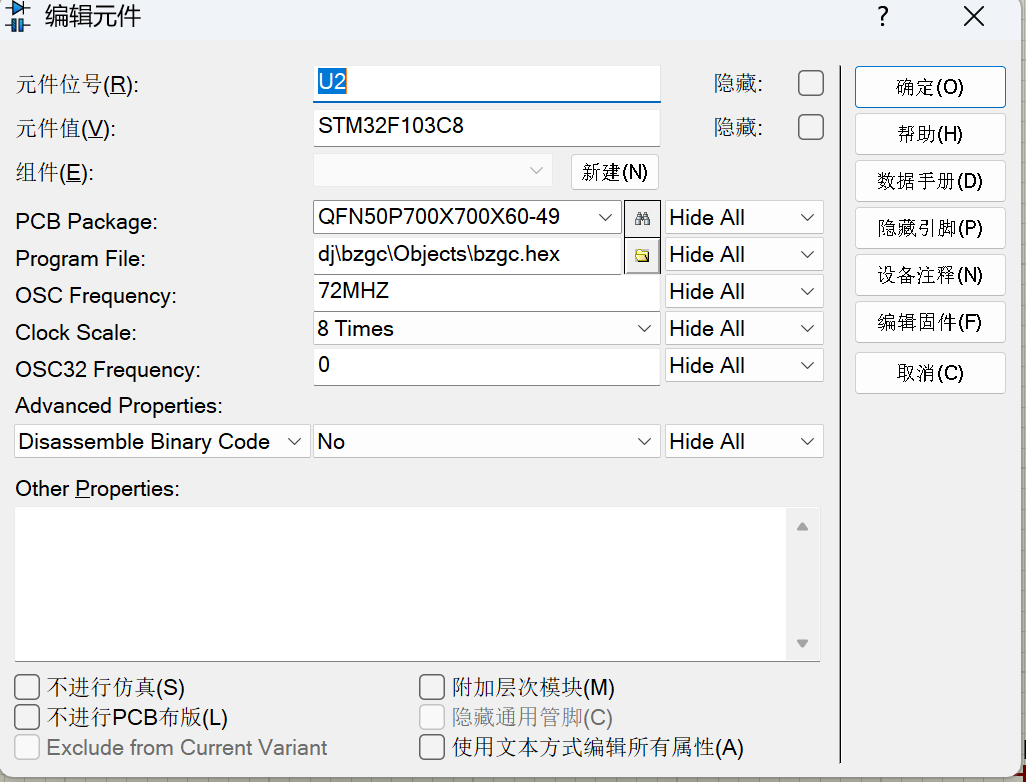Open Hide All dropdown for OSC32 Frequency
Viewport: 1026px width, 782px height.
click(x=744, y=365)
